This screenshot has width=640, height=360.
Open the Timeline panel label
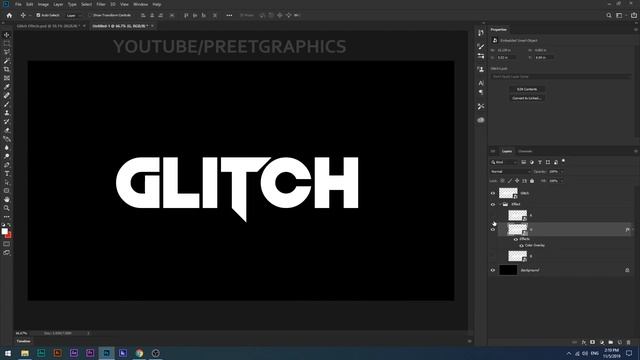pyautogui.click(x=24, y=341)
